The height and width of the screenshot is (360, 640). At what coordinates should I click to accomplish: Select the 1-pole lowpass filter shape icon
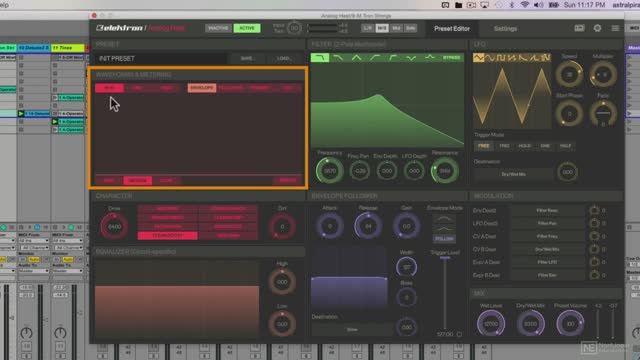[x=338, y=58]
